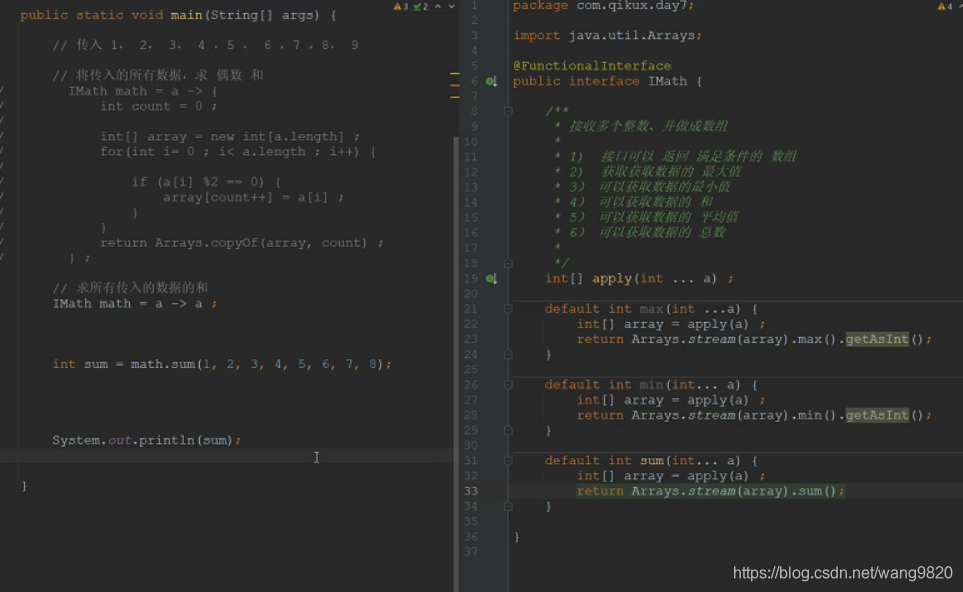Click 'Arrays.copyOf(array, count)' return statement
The width and height of the screenshot is (963, 592).
coord(242,243)
